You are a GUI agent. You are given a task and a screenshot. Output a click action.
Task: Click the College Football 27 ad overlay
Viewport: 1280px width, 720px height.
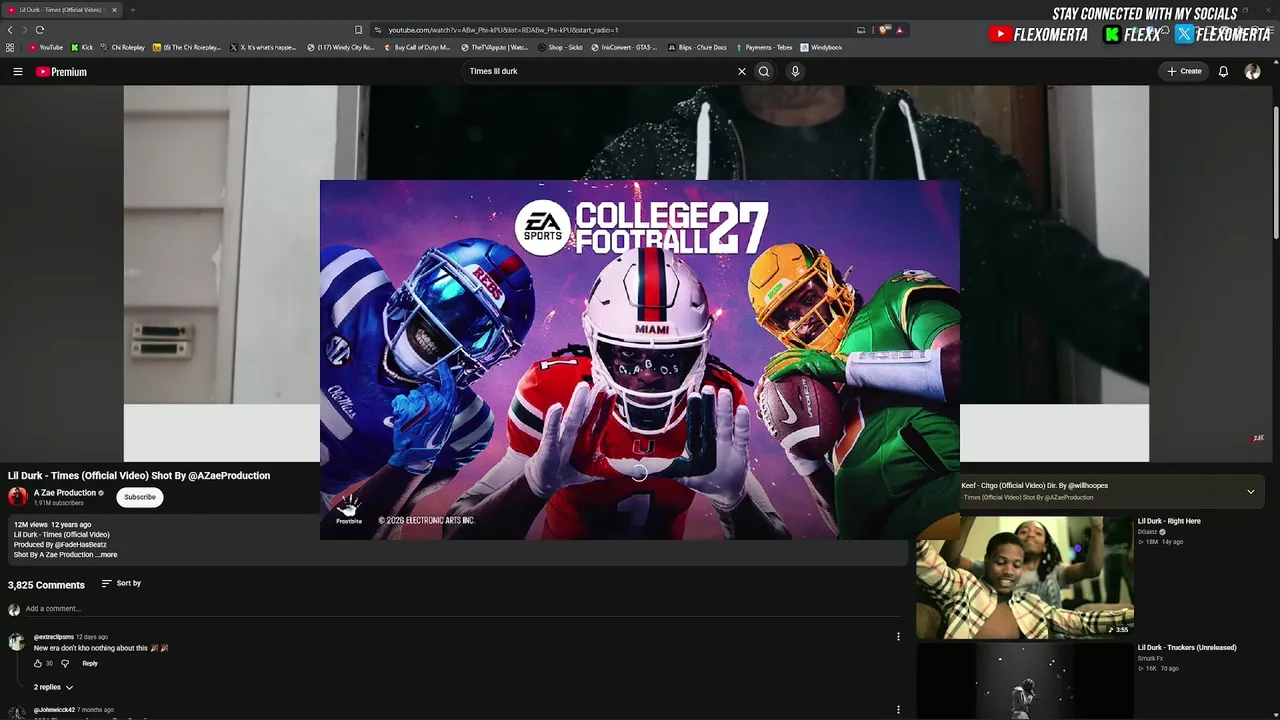click(640, 360)
